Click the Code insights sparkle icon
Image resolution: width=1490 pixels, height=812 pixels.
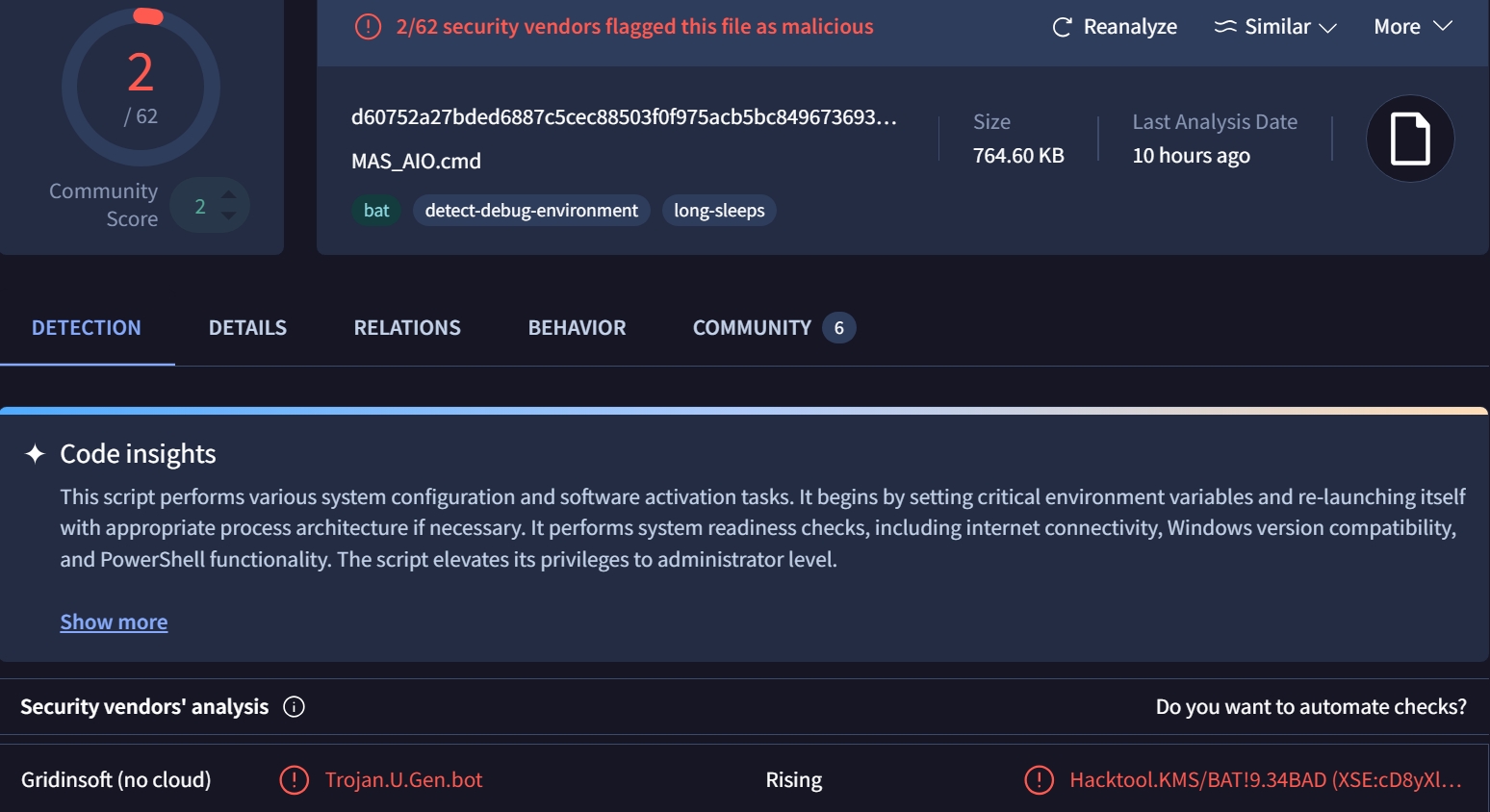pos(36,454)
